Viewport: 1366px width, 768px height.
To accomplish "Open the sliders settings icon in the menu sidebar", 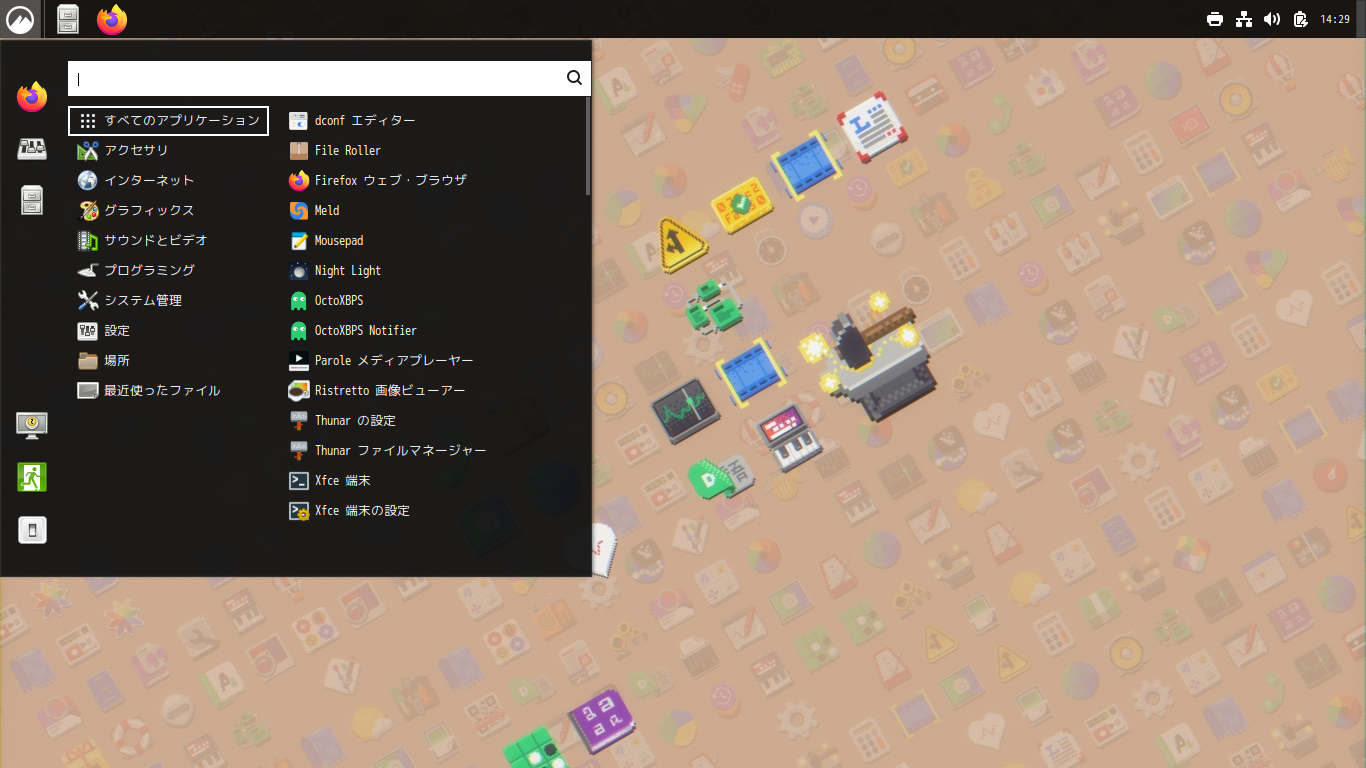I will click(x=32, y=149).
